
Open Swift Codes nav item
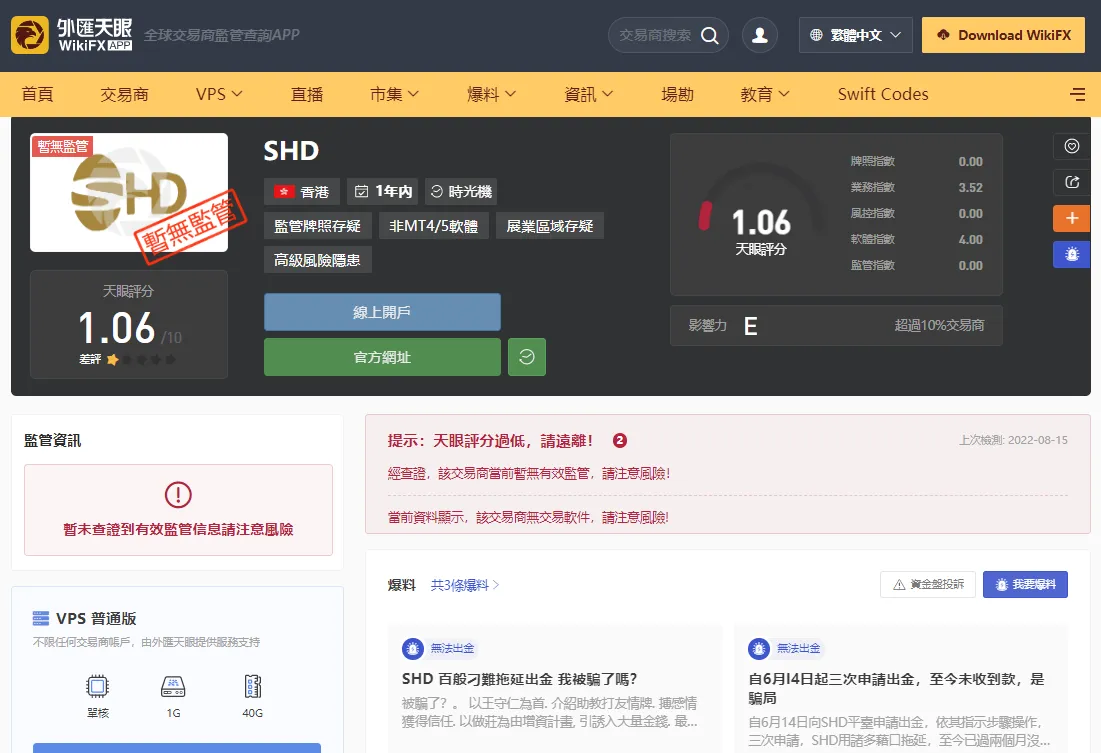(883, 94)
